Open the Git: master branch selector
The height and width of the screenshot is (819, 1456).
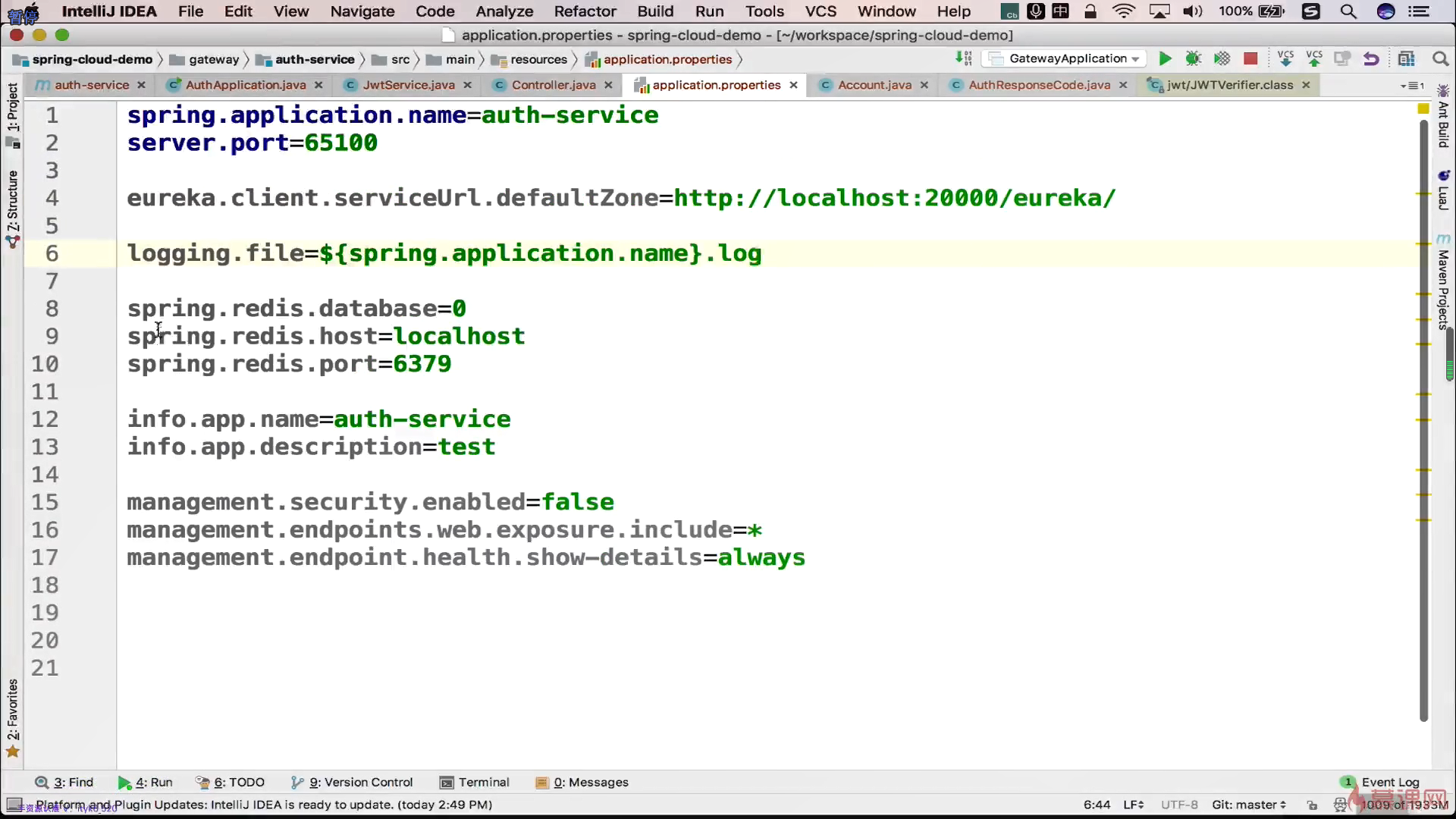pos(1248,805)
